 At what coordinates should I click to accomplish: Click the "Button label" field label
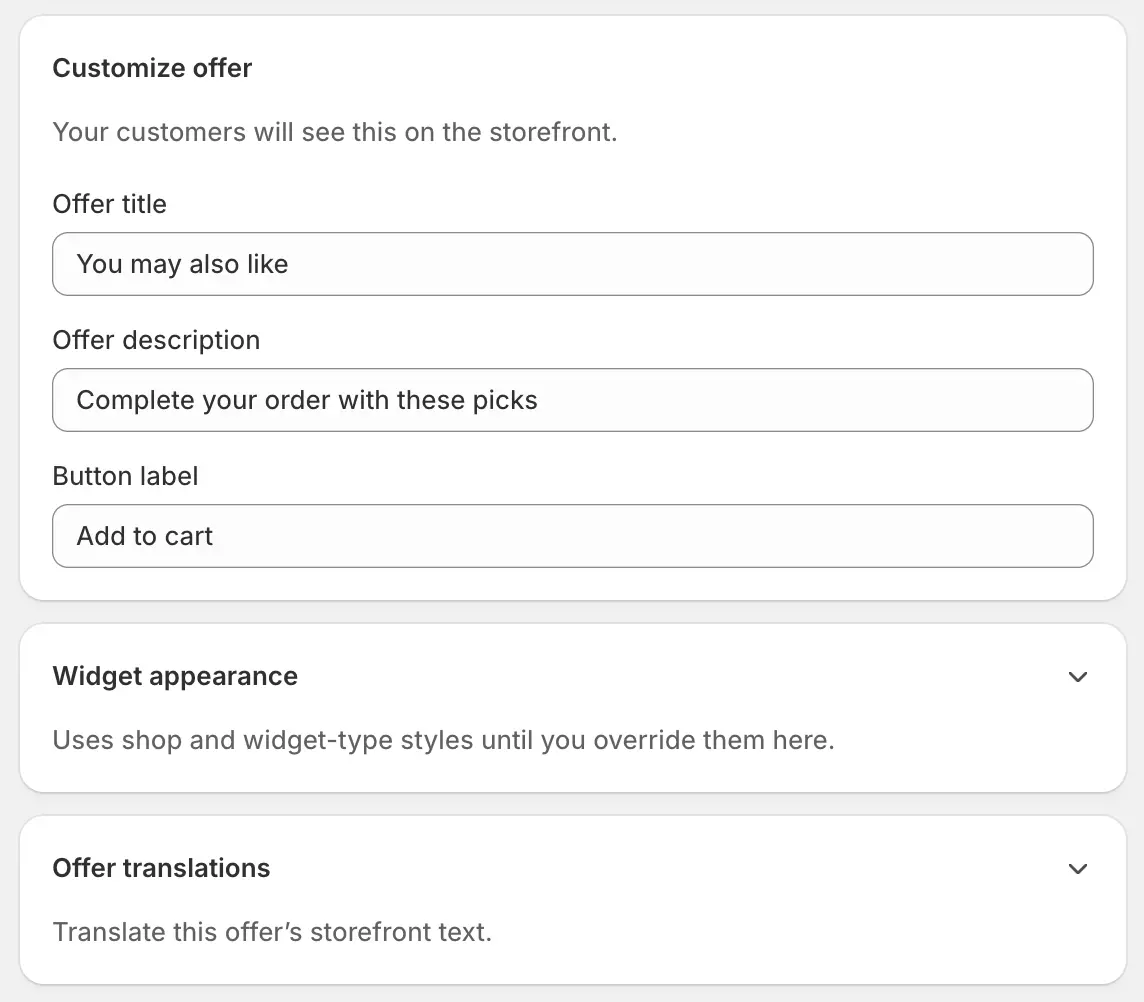[125, 476]
